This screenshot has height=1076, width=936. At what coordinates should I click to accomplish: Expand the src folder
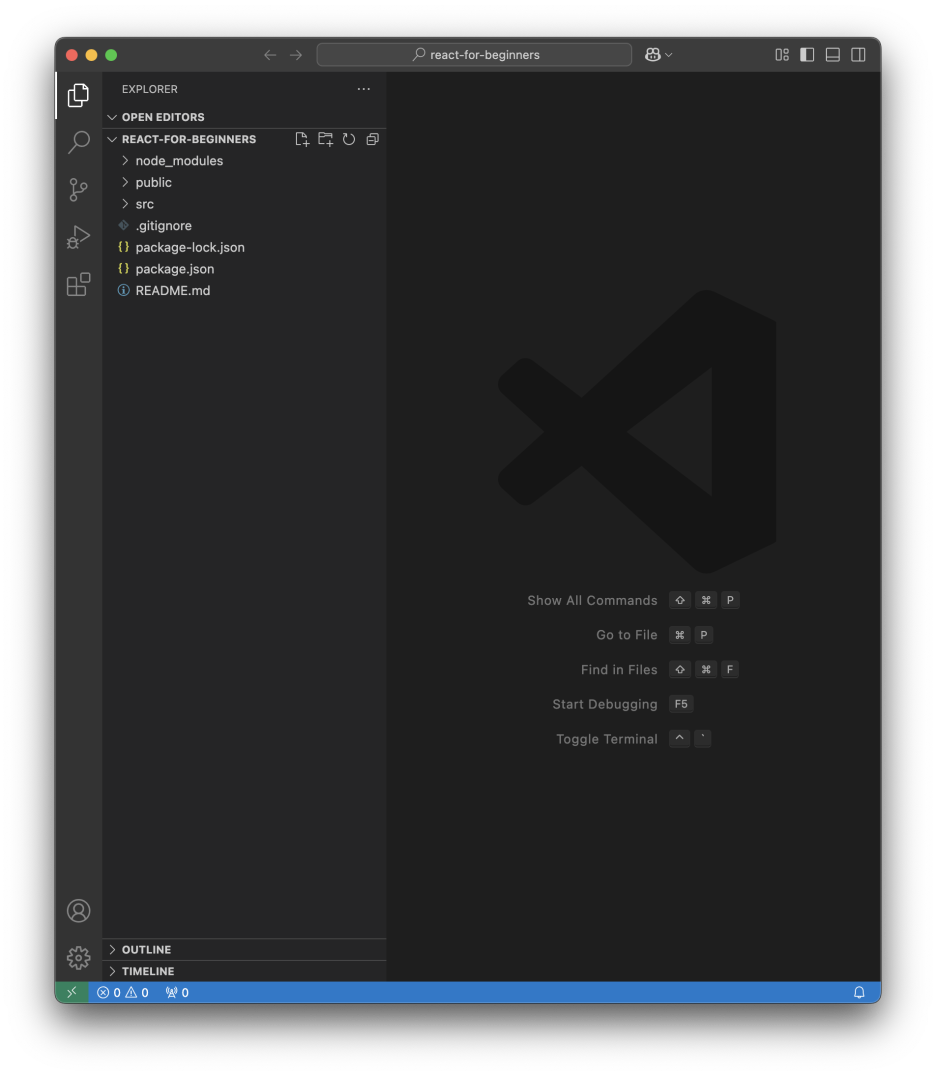click(x=244, y=204)
